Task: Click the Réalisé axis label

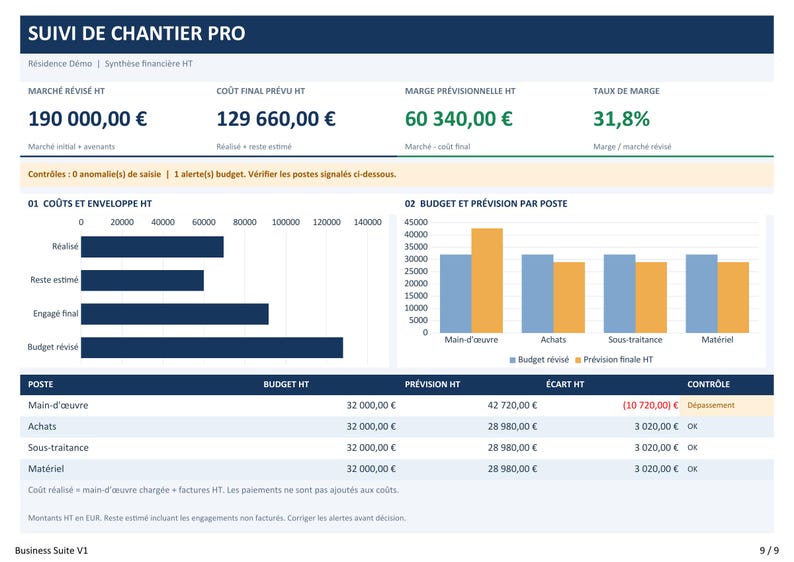Action: (x=65, y=247)
